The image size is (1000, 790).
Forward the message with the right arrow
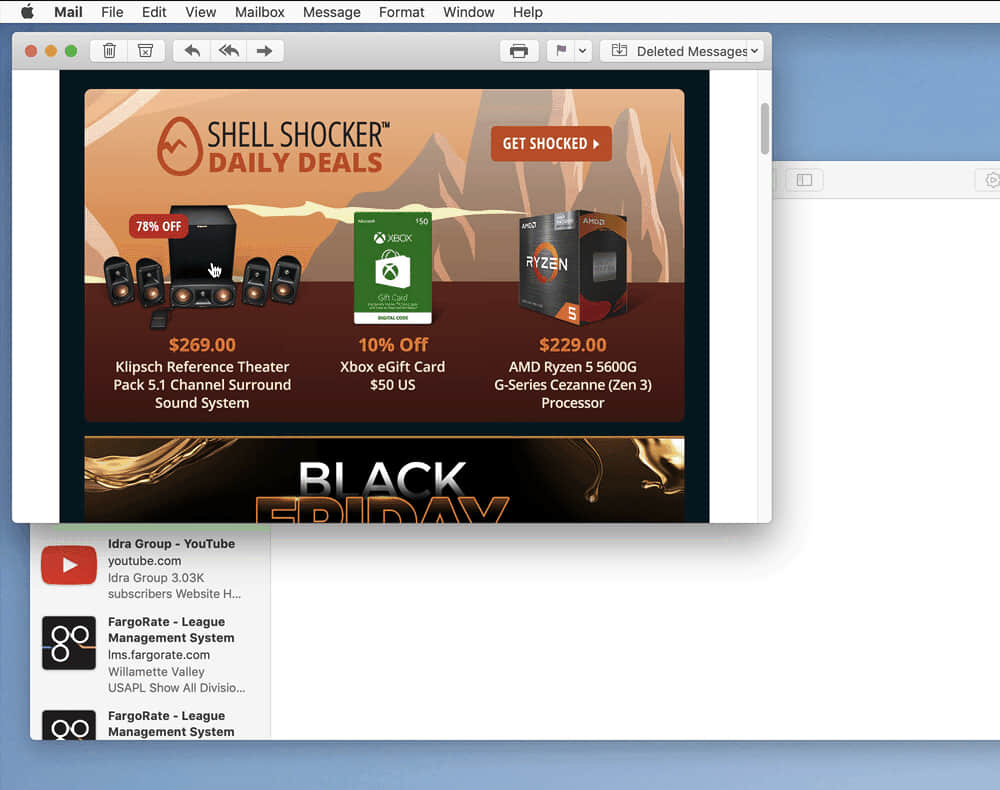click(265, 51)
